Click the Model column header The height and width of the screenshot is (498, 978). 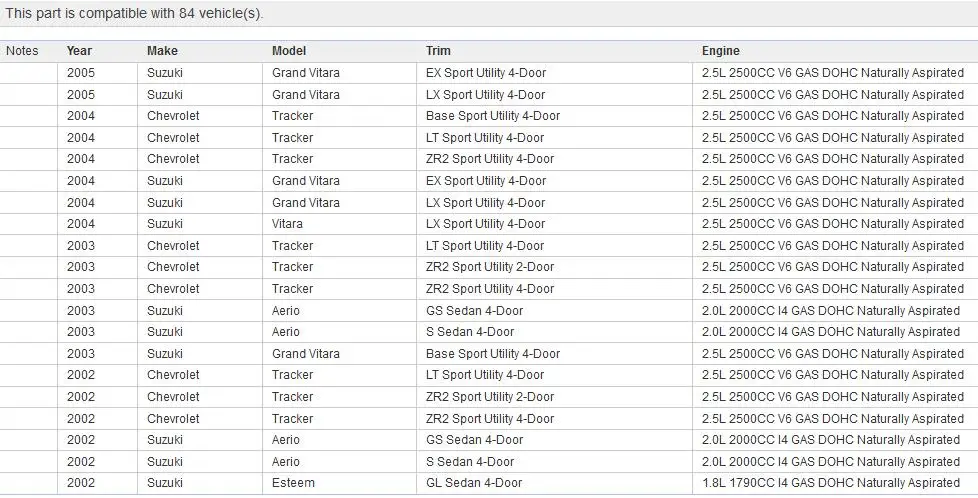289,51
